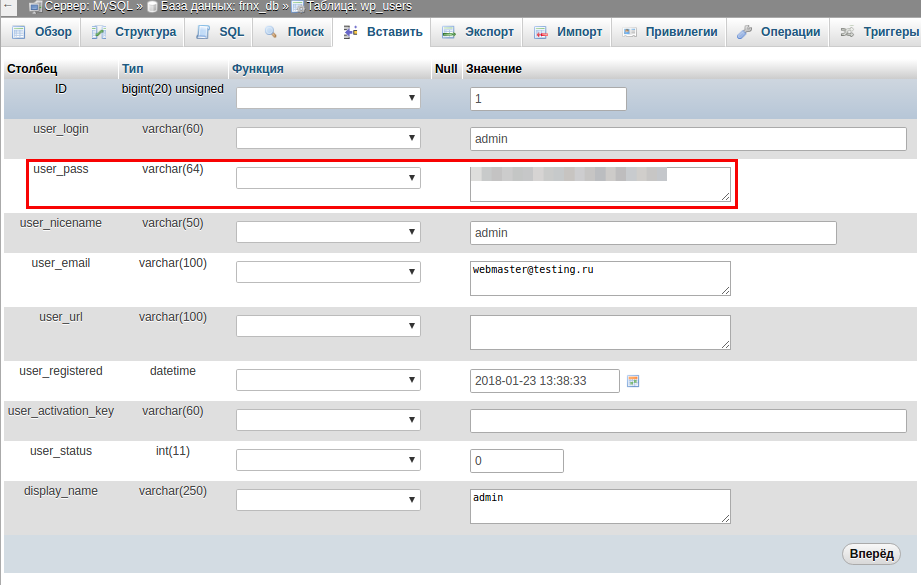Click the Сервер: MySQL breadcrumb link
Screen dimensions: 921x585
pos(89,6)
